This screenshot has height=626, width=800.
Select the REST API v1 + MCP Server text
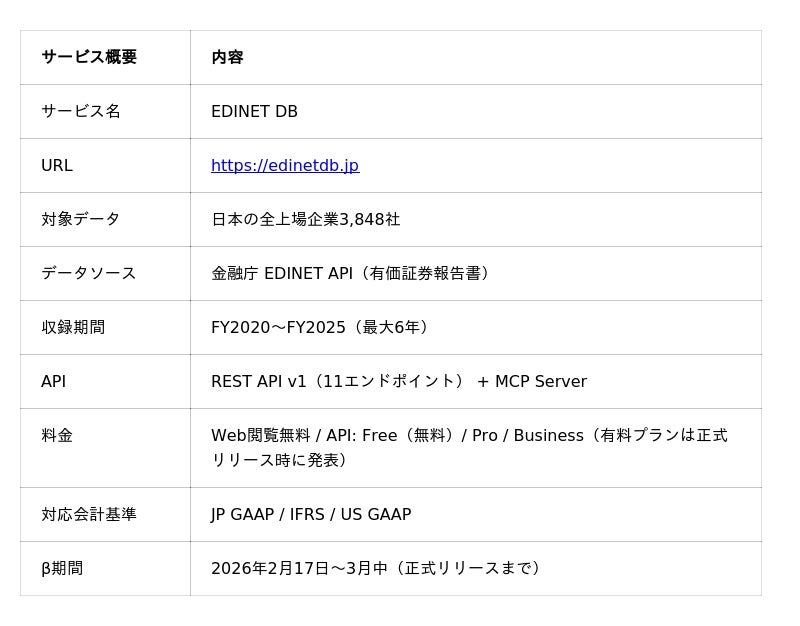[x=398, y=382]
